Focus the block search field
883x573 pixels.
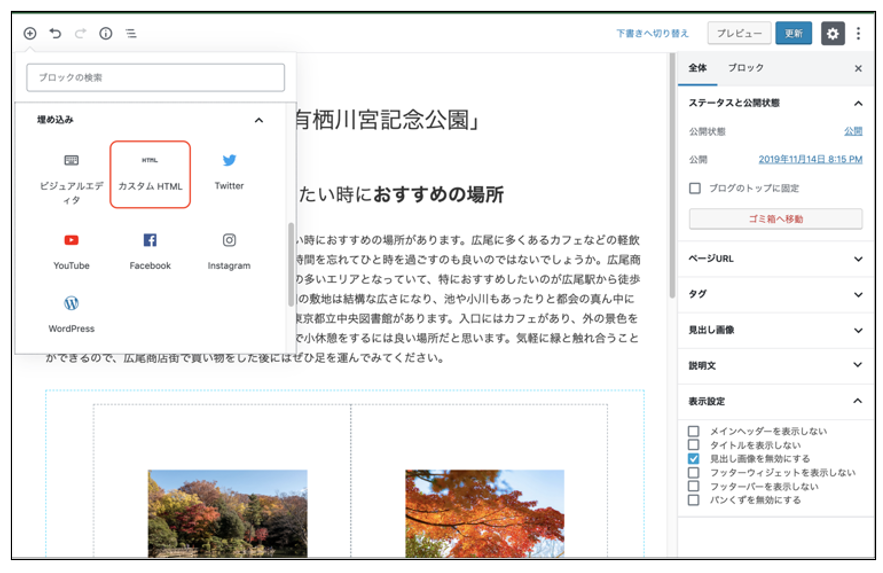155,77
